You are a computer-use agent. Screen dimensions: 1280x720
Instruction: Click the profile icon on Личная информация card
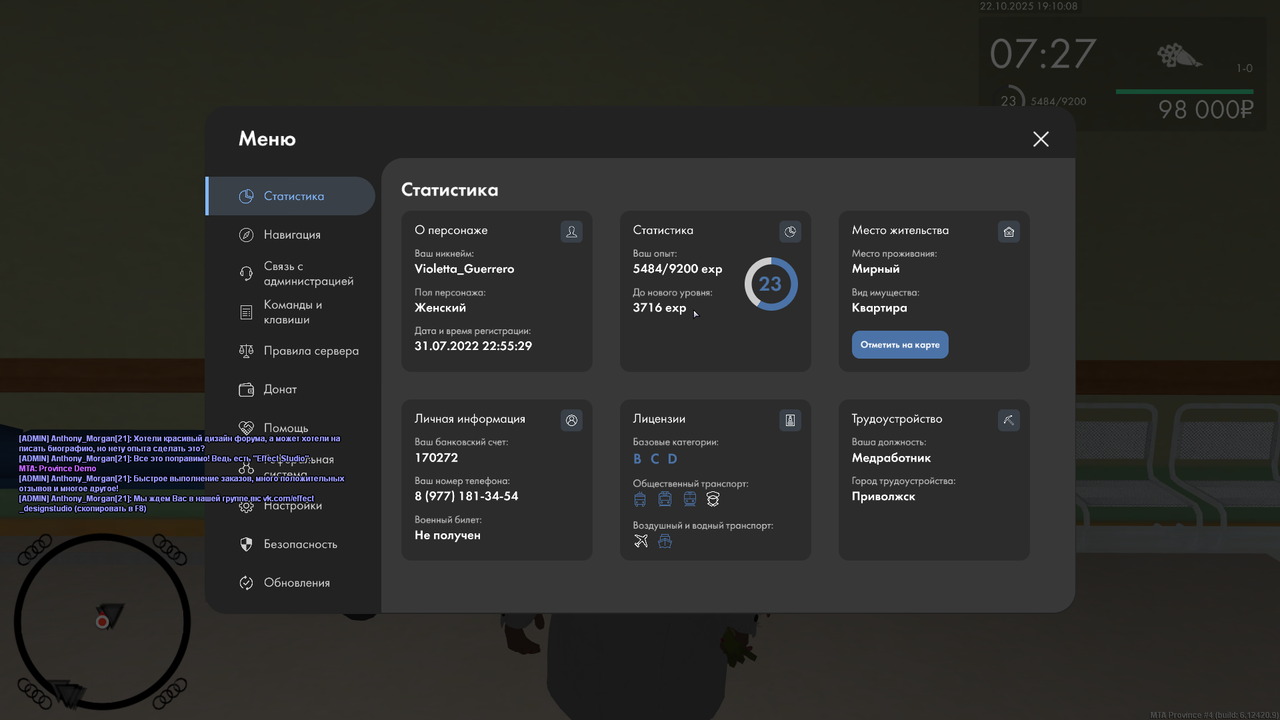[571, 420]
